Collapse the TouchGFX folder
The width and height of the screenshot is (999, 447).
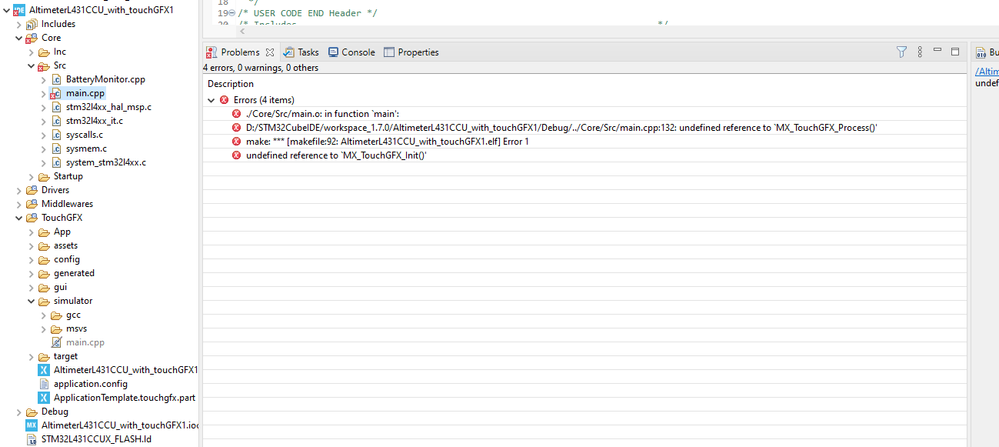click(x=18, y=218)
